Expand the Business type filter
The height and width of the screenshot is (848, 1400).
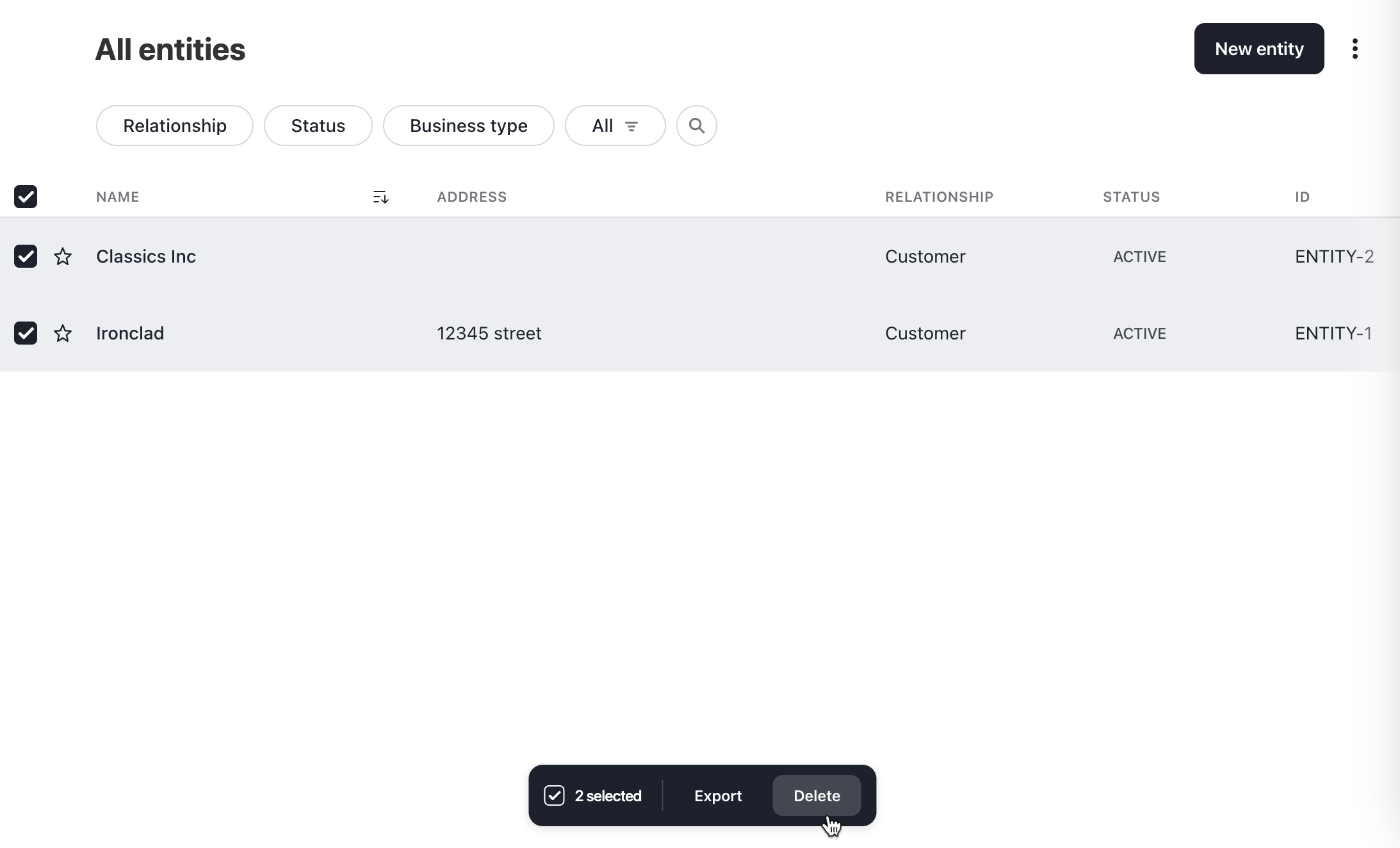(468, 126)
